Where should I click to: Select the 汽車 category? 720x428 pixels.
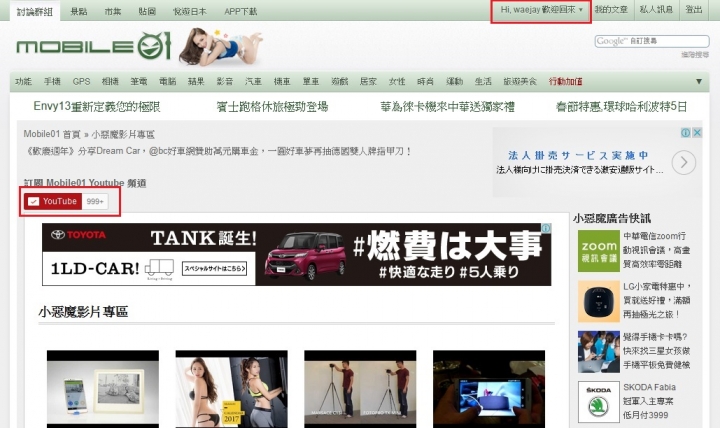pyautogui.click(x=253, y=82)
